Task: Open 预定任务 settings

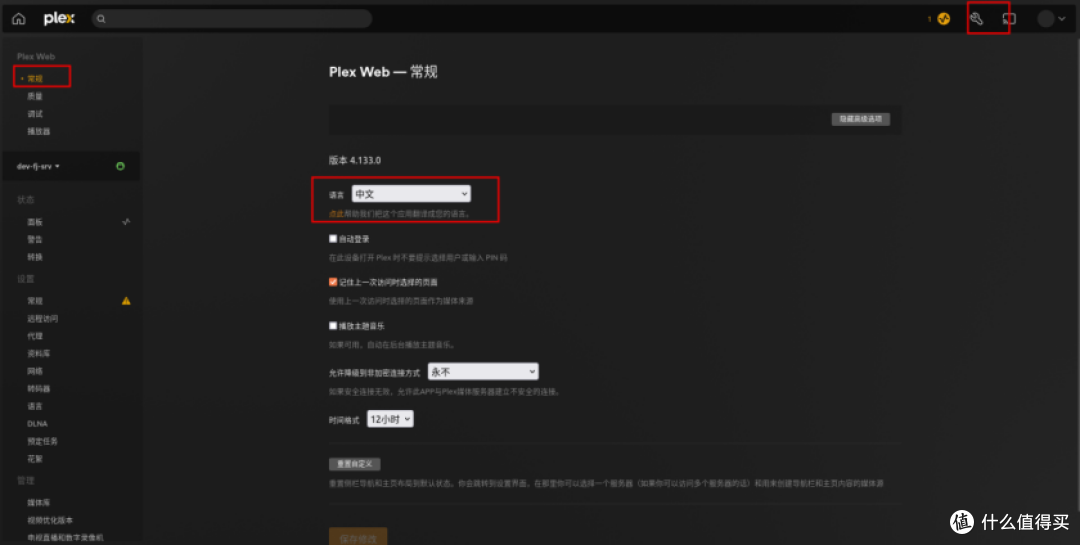Action: click(x=43, y=441)
